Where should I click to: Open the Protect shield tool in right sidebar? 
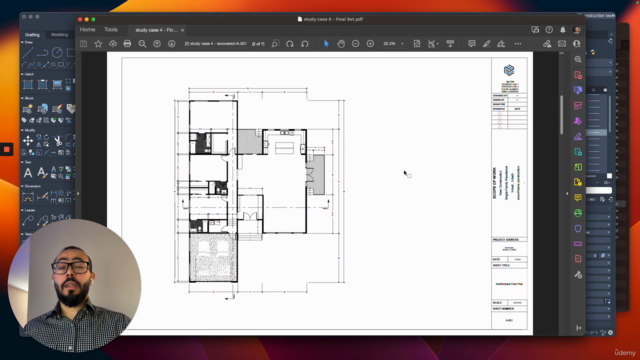[578, 229]
